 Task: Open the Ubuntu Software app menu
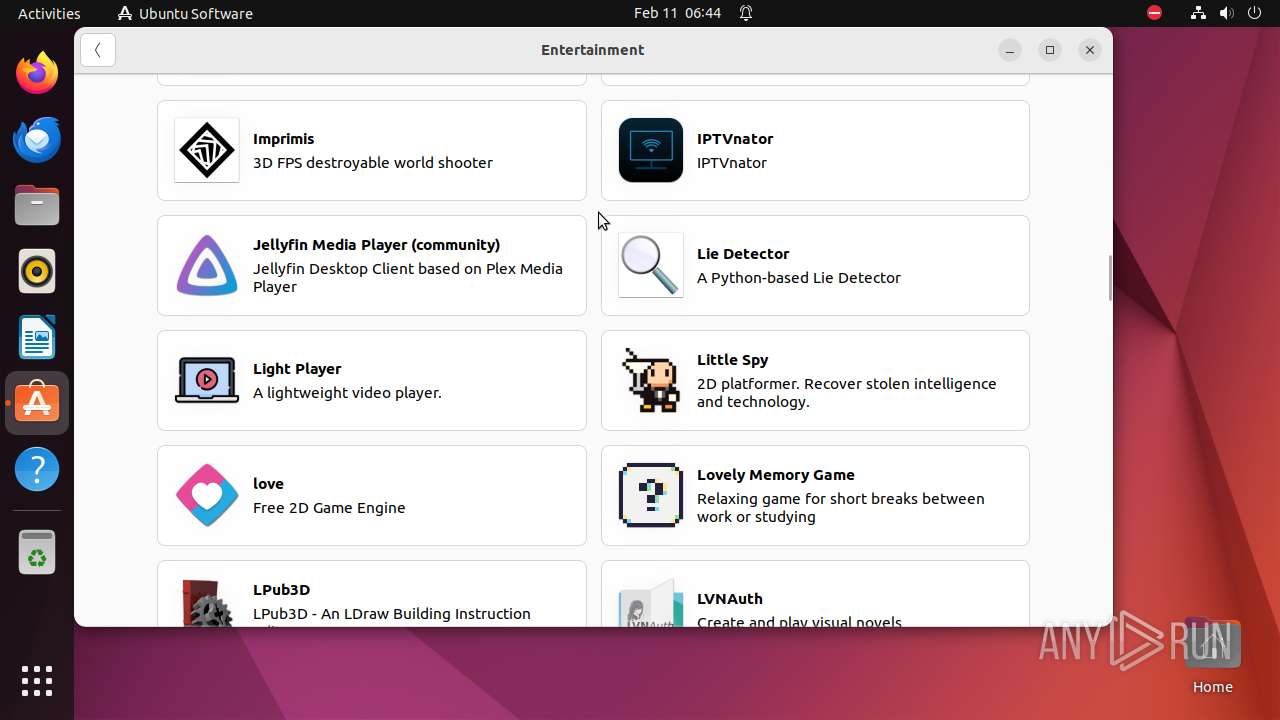tap(185, 13)
